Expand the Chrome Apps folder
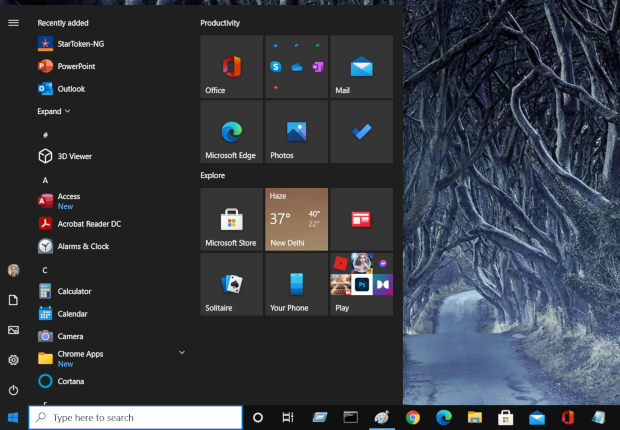Screen dimensions: 620x430 tap(181, 353)
